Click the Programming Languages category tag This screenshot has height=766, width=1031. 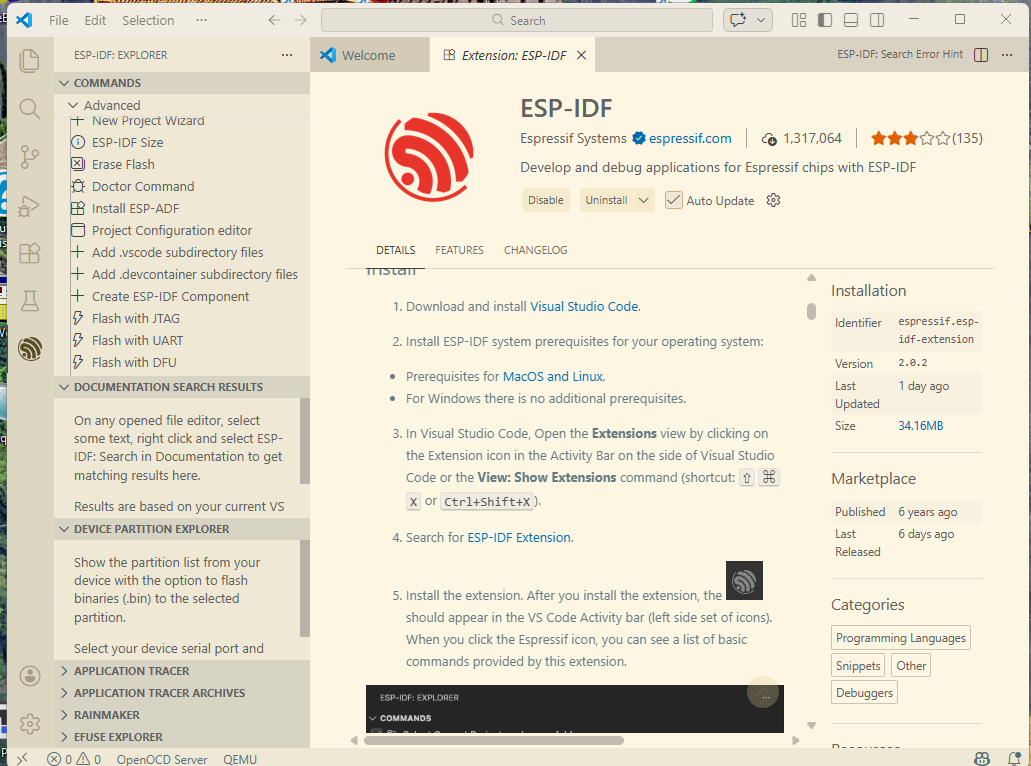click(900, 638)
